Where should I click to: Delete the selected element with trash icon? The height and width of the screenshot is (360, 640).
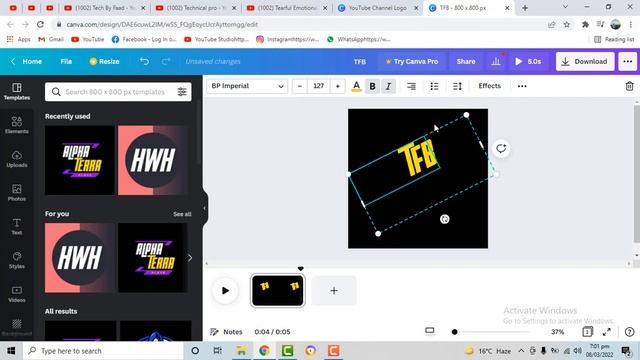click(629, 86)
